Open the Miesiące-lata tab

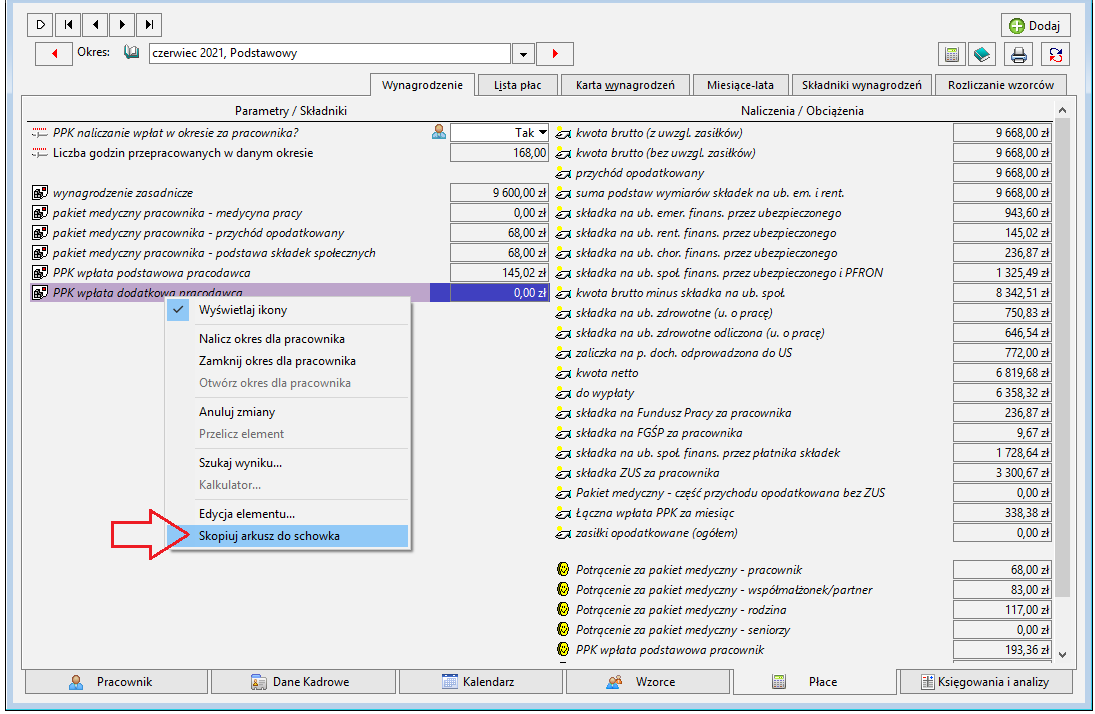[x=740, y=85]
